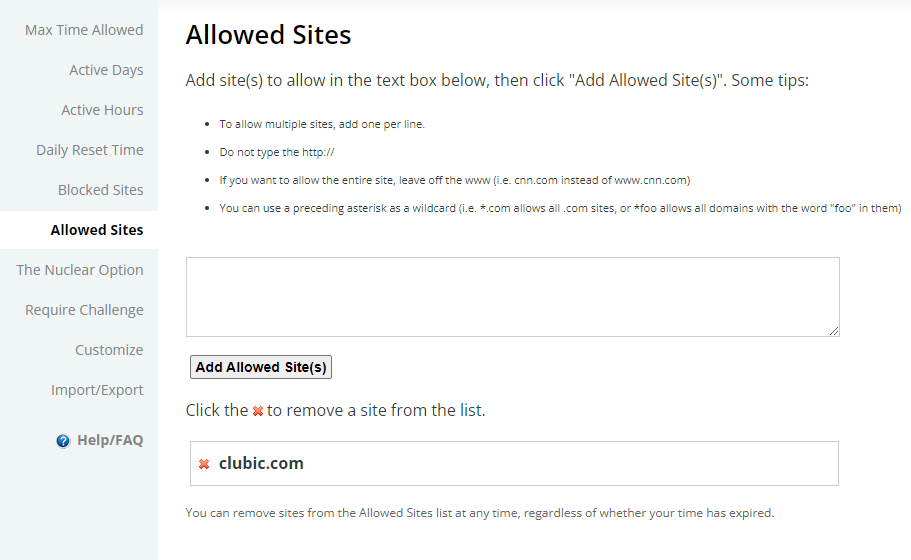This screenshot has width=911, height=560.
Task: Remove clubic.com using the red X icon
Action: coord(204,464)
